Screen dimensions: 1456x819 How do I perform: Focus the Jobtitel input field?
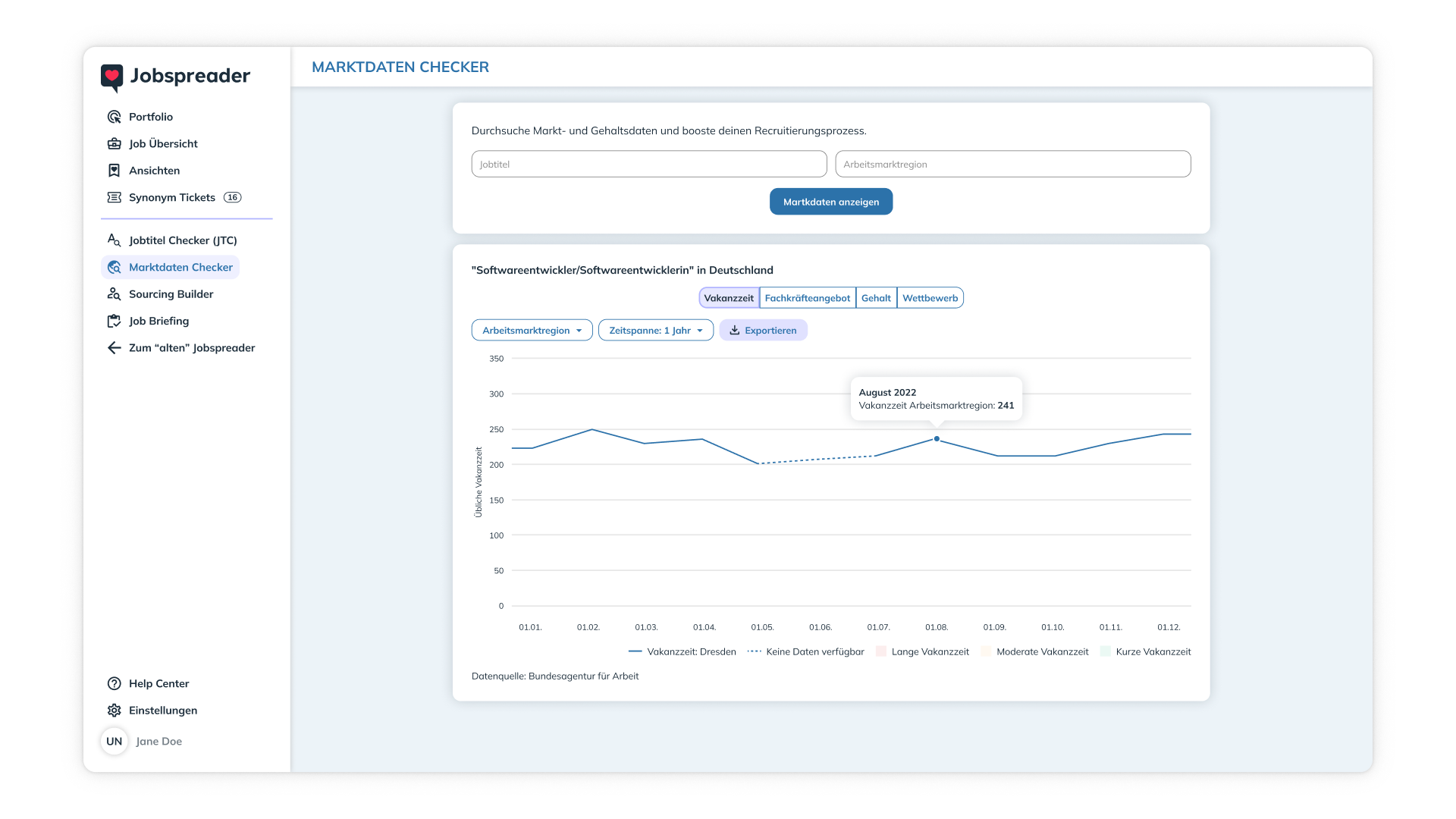648,164
